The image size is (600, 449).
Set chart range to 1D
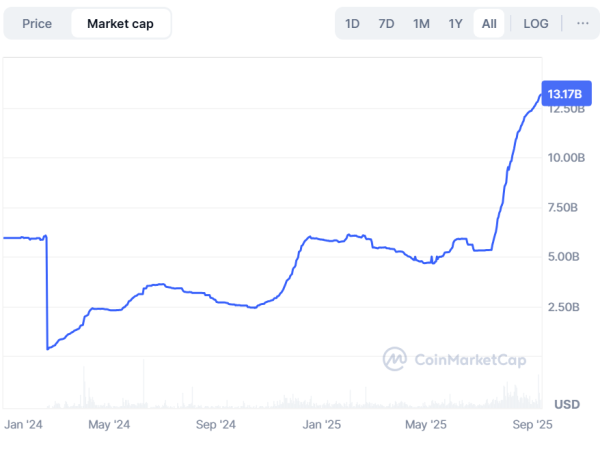pos(353,23)
